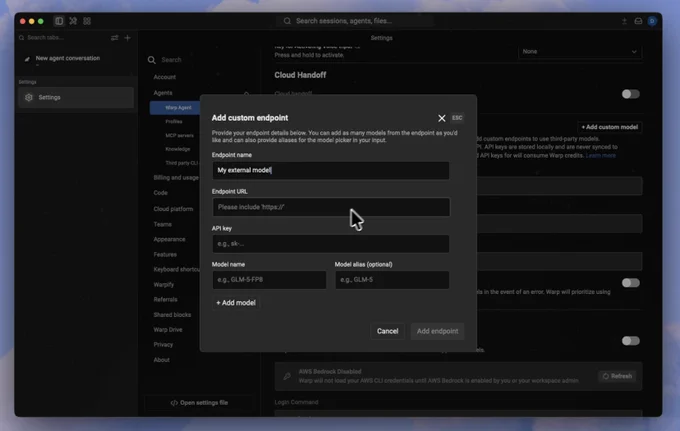Open About settings

(161, 360)
